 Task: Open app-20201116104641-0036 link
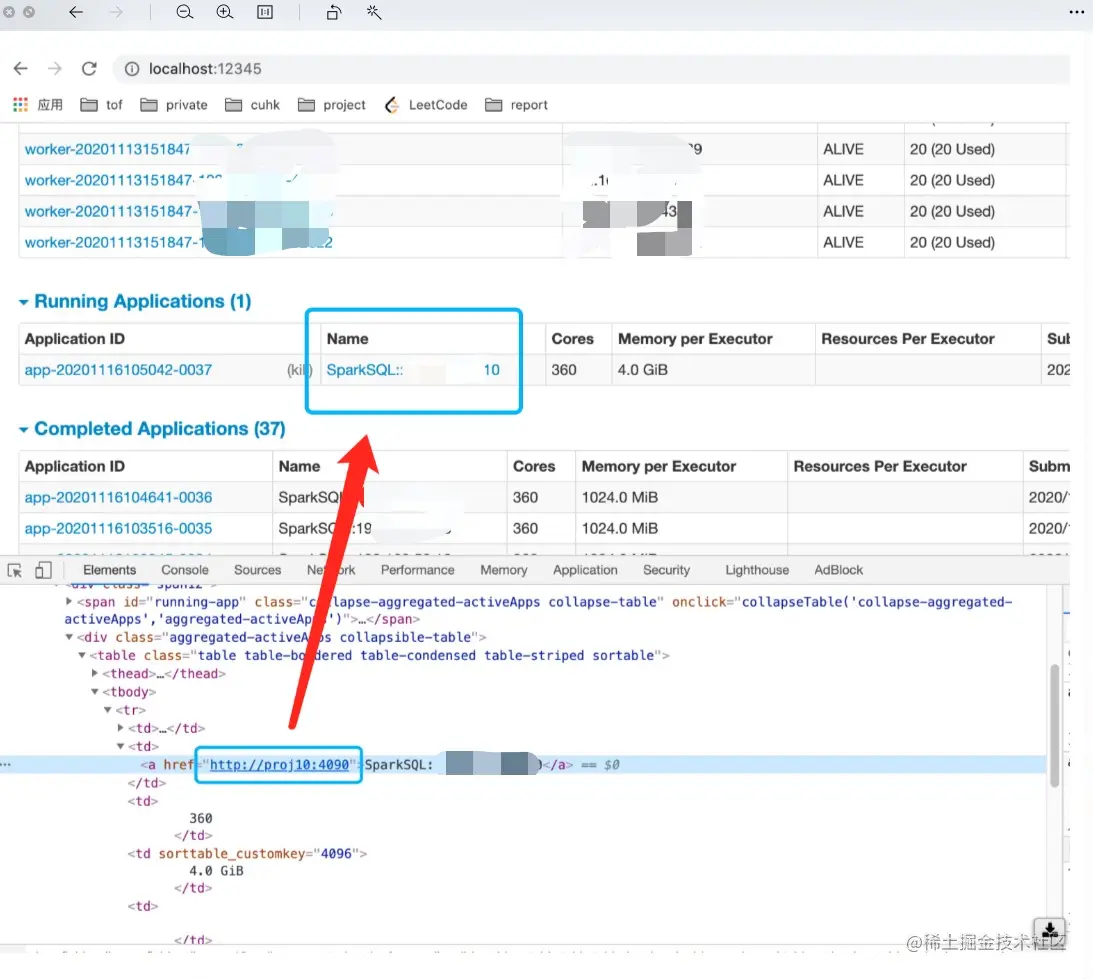pos(118,497)
